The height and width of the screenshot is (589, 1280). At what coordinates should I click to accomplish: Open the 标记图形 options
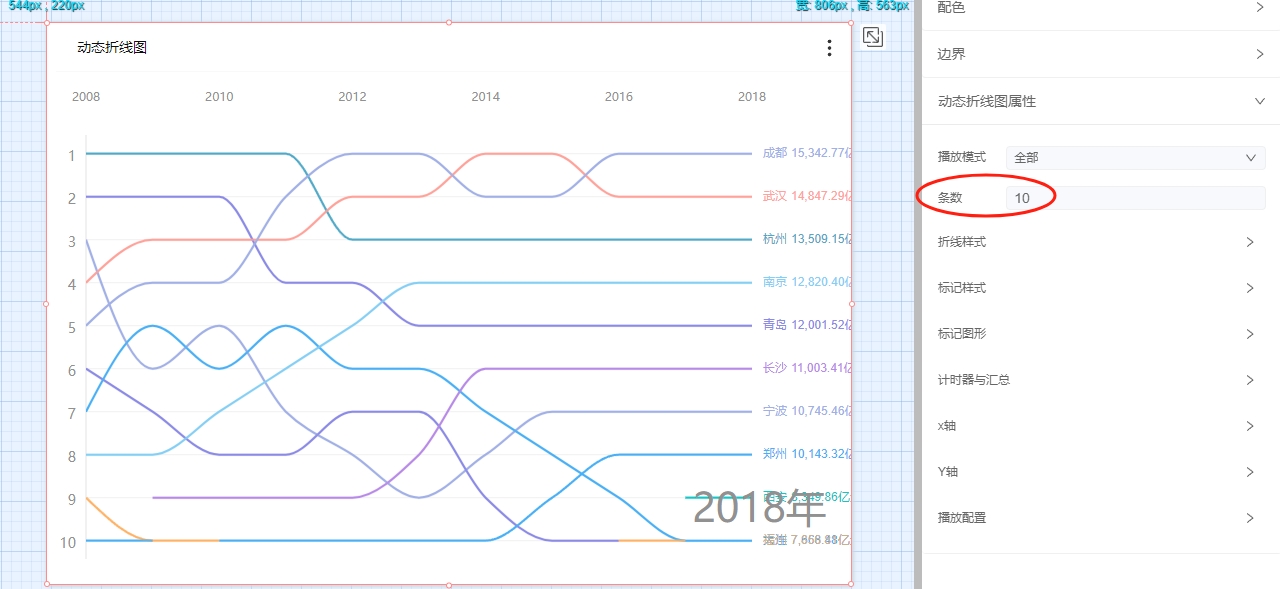(x=1100, y=334)
